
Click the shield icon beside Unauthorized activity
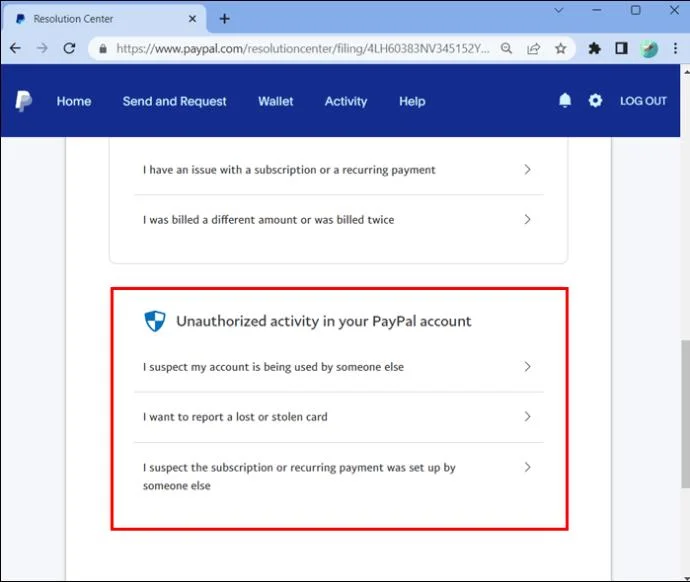[155, 321]
